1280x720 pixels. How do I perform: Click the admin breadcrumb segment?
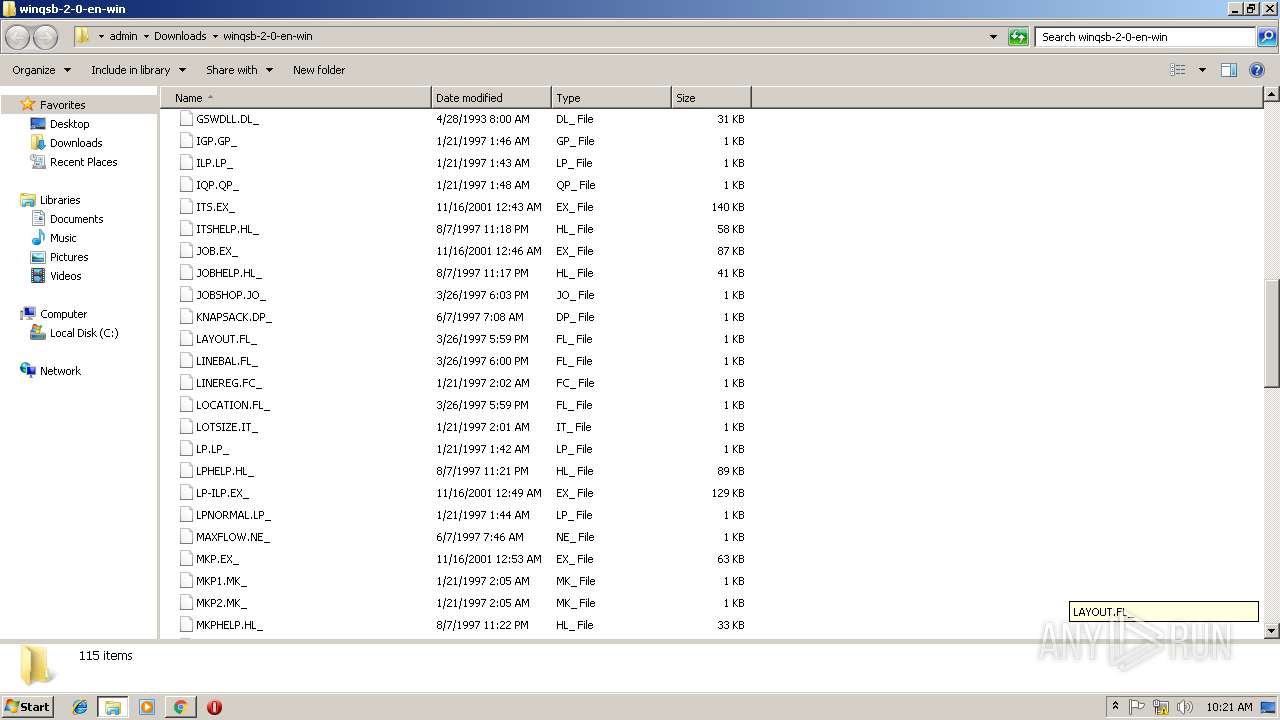tap(124, 37)
